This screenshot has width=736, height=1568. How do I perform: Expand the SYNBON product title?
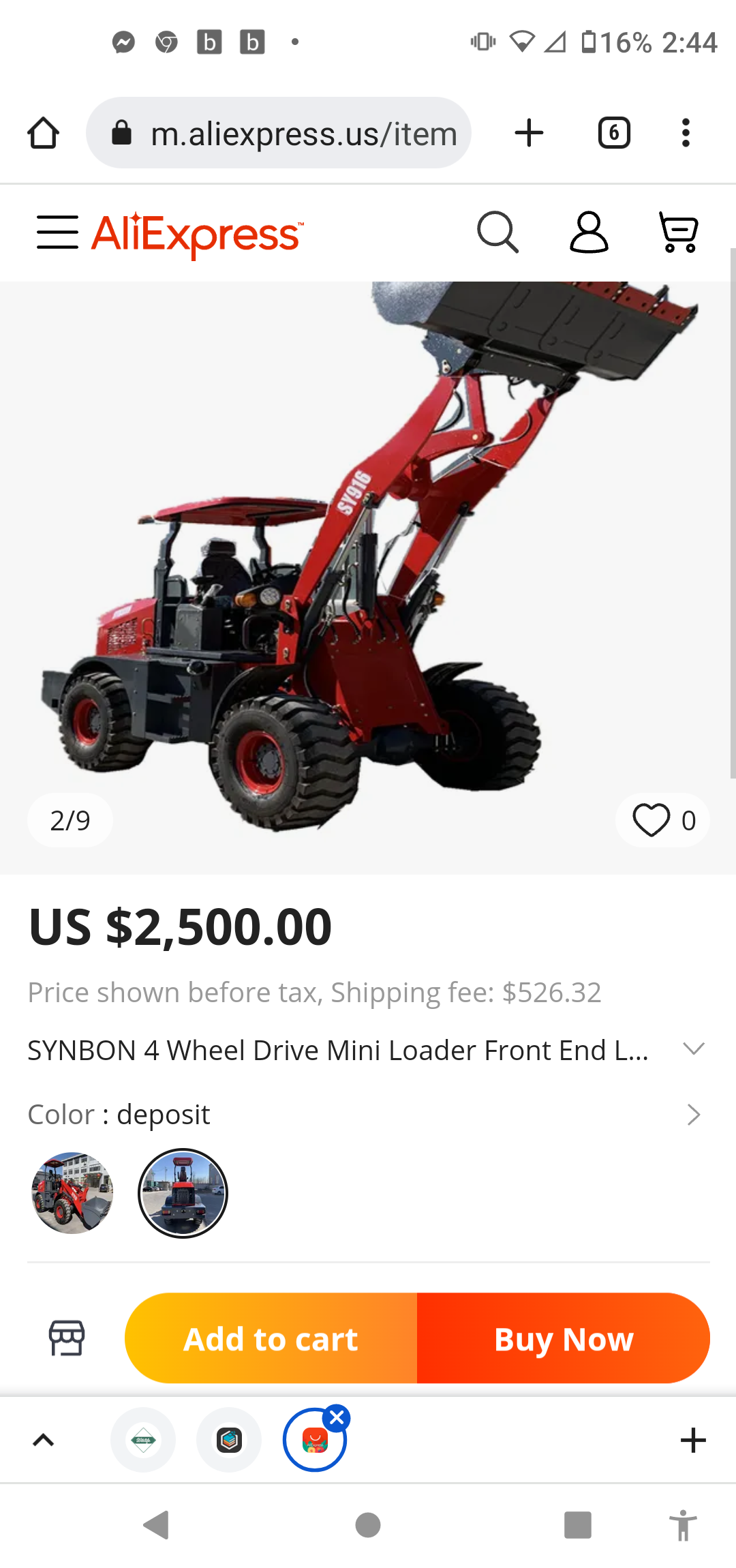[694, 1049]
